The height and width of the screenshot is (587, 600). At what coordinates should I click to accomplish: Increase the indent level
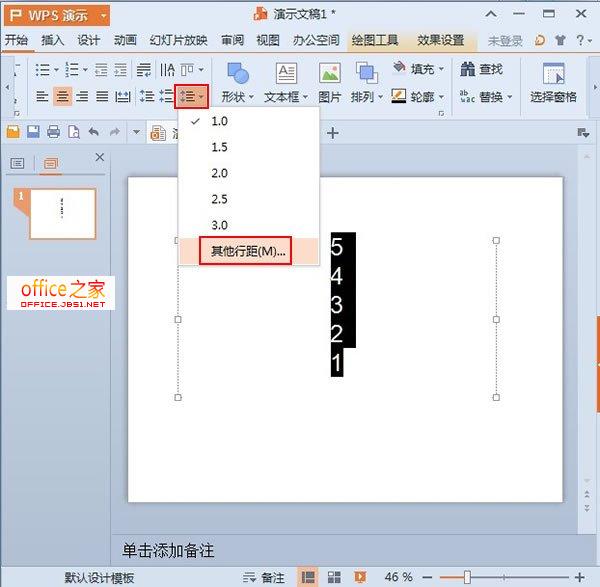tap(121, 70)
